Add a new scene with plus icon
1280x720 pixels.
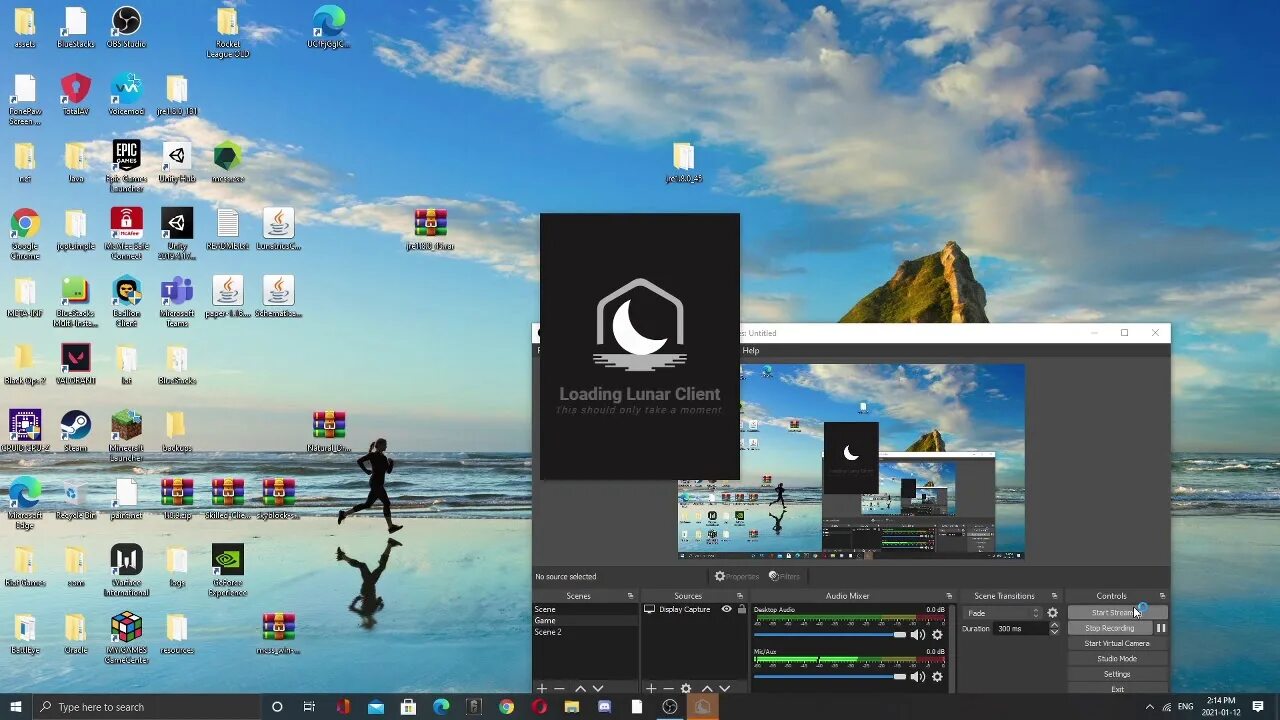[542, 689]
